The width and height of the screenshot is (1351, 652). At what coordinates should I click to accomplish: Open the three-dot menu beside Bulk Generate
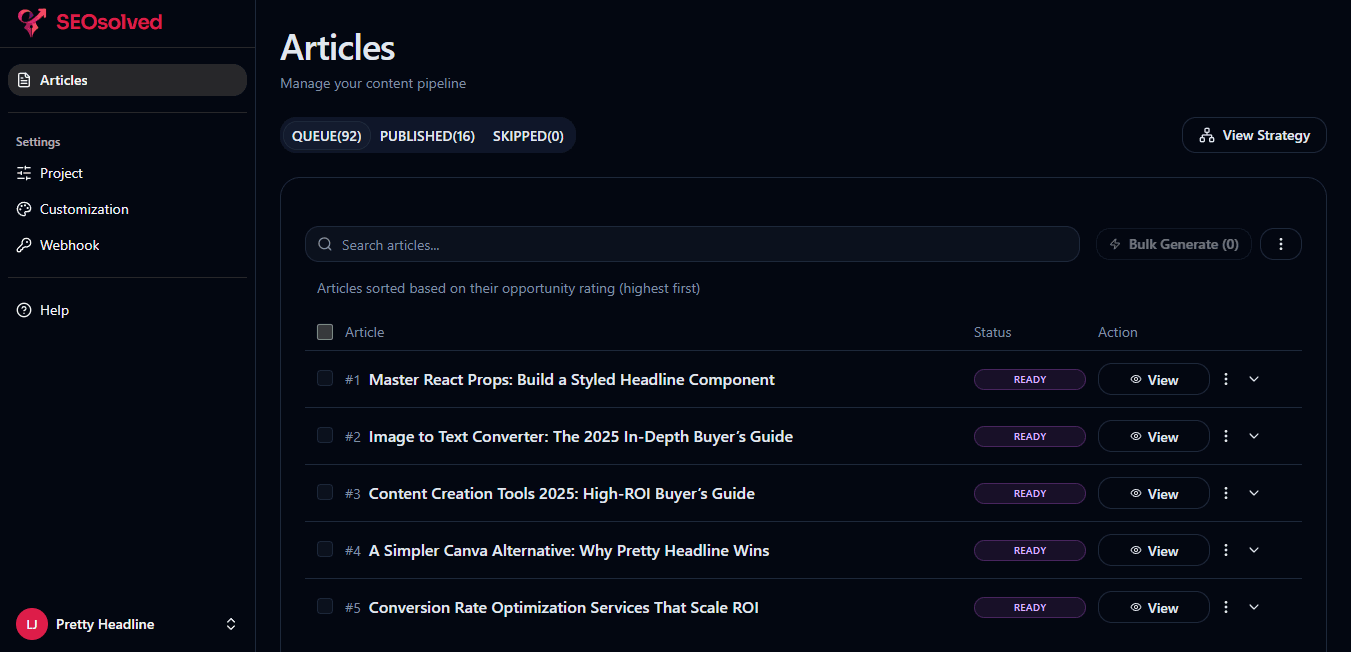(x=1280, y=244)
